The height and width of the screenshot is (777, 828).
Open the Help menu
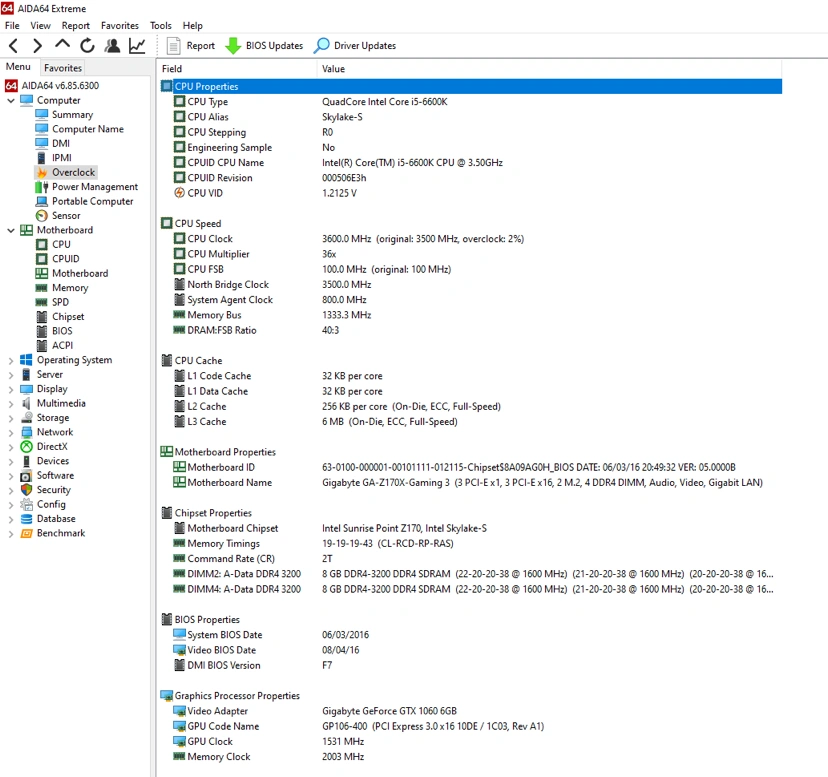click(193, 25)
